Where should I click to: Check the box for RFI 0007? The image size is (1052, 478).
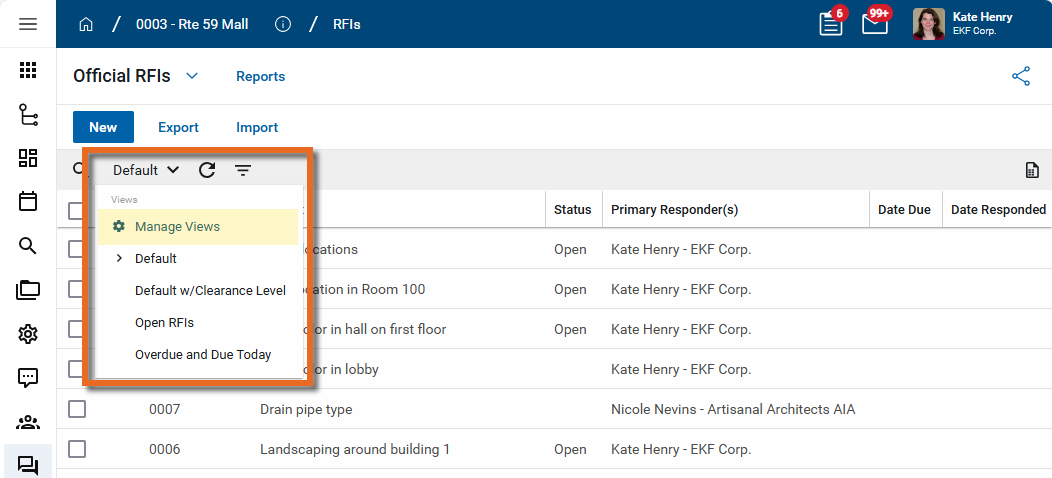pyautogui.click(x=77, y=409)
